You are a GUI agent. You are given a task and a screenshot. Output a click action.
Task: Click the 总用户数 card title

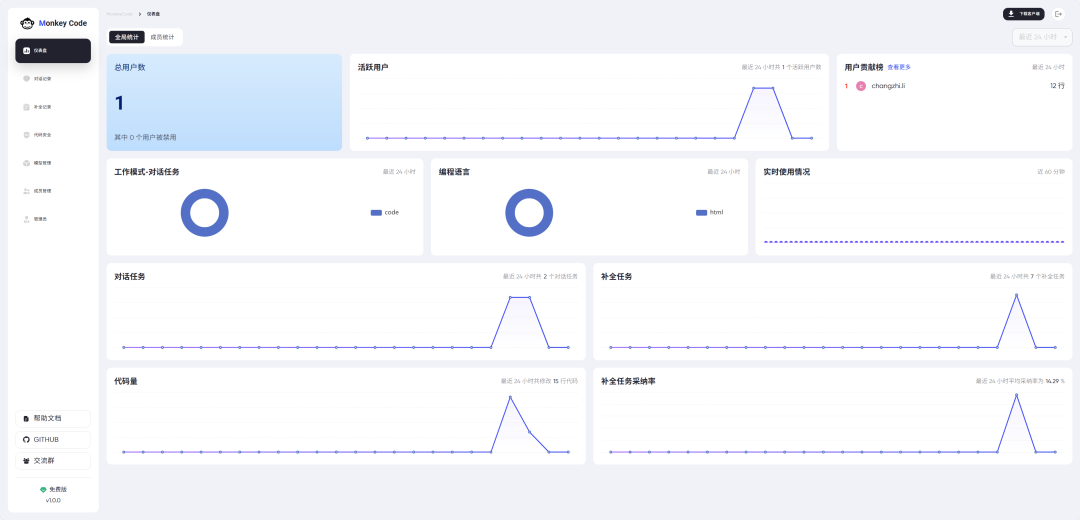pos(129,67)
